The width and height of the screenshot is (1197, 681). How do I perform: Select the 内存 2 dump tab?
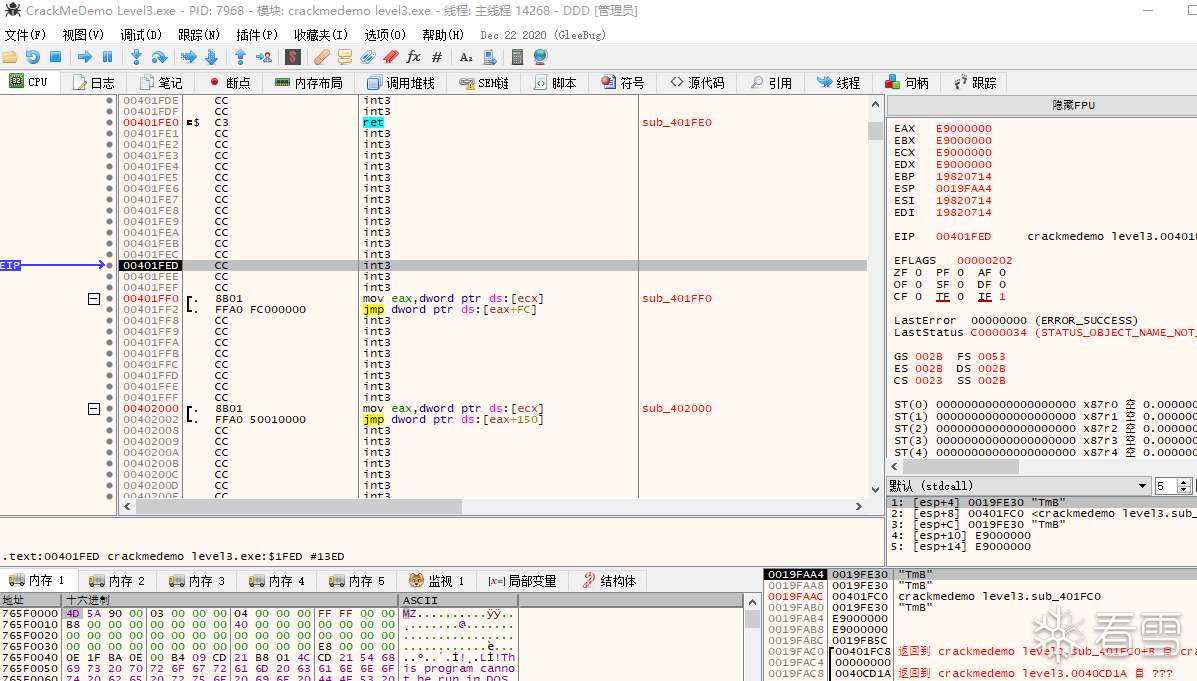coord(116,581)
